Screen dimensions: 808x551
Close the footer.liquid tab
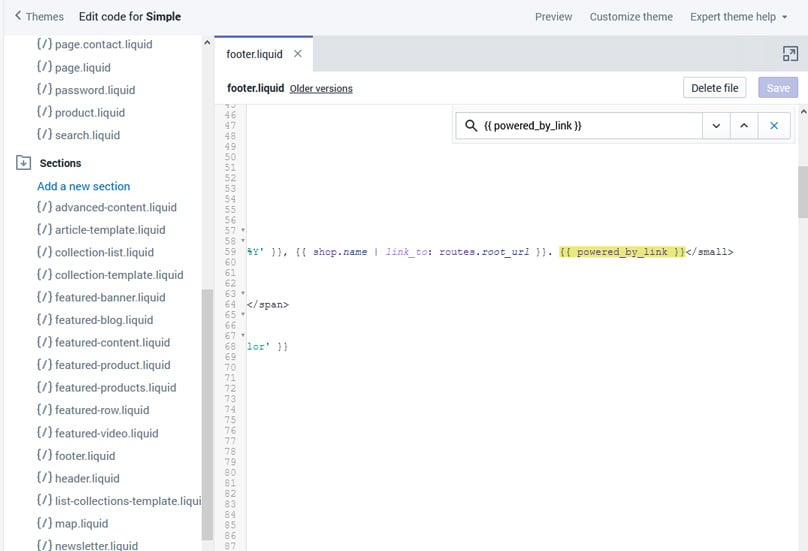pos(297,54)
